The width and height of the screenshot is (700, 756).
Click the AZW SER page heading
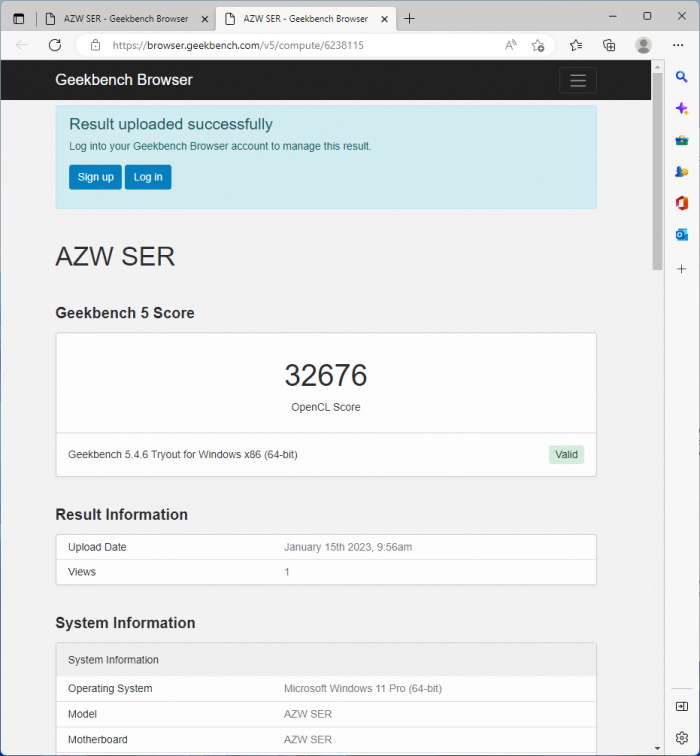[x=115, y=256]
